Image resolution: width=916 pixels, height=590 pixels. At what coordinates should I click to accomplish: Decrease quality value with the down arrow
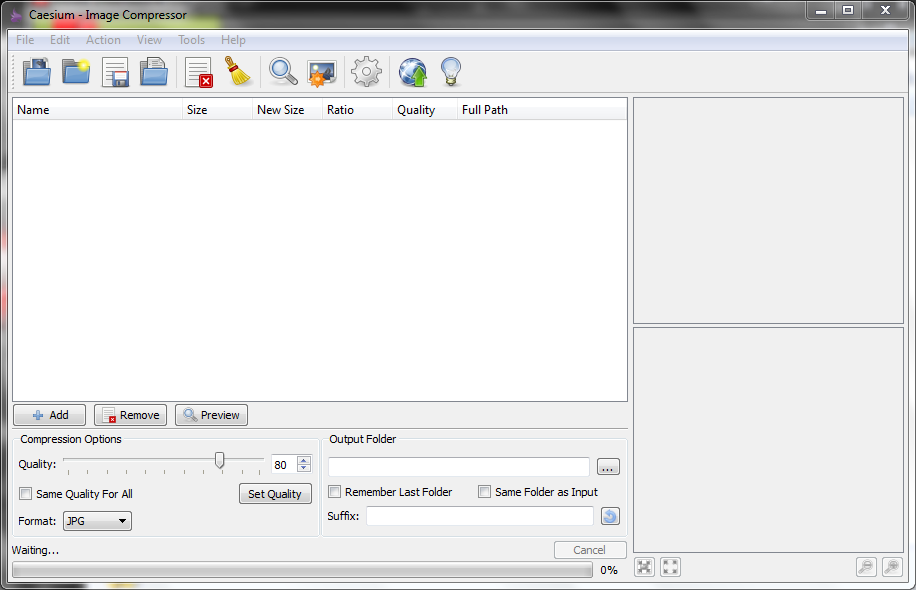(304, 468)
